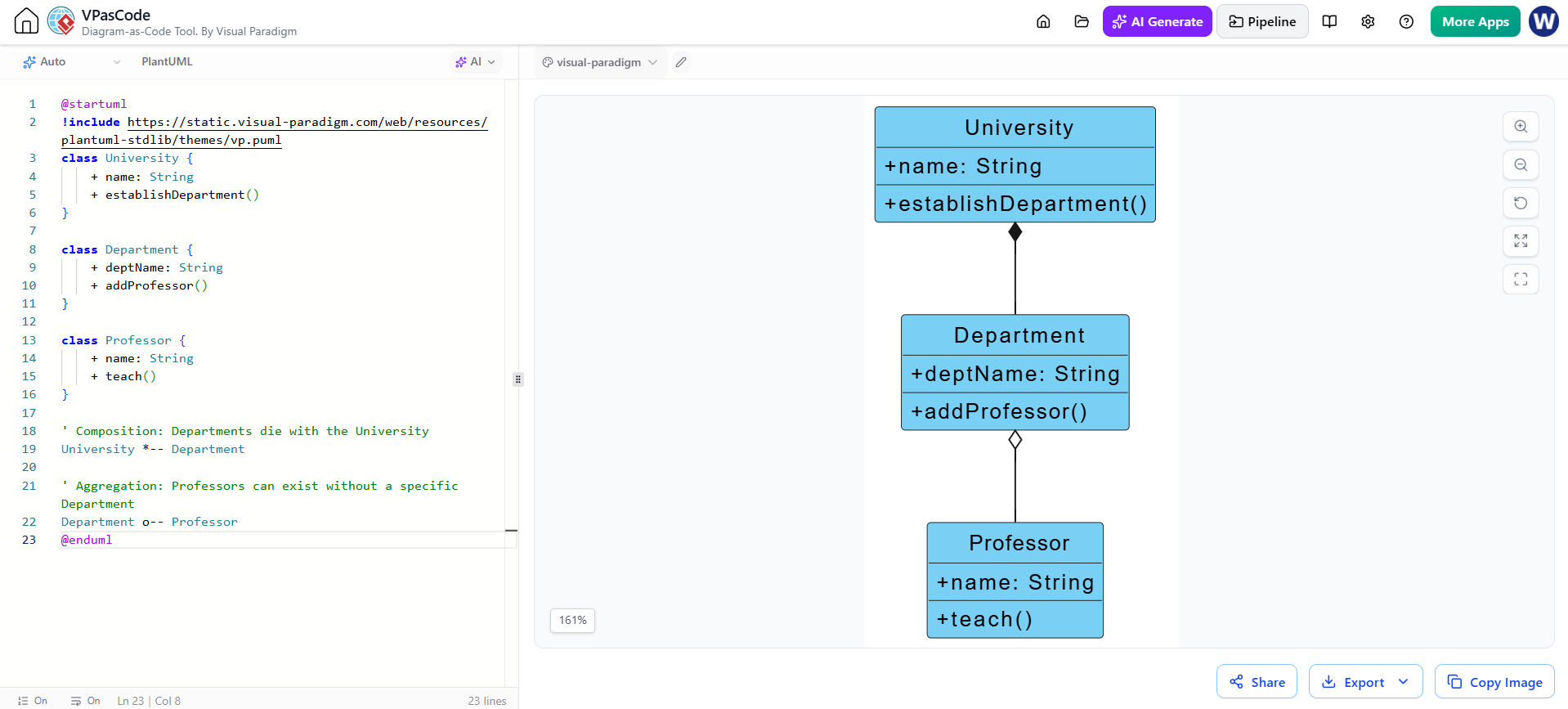This screenshot has height=709, width=1568.
Task: Click +deptName: String attribute in diagram
Action: pyautogui.click(x=1015, y=374)
